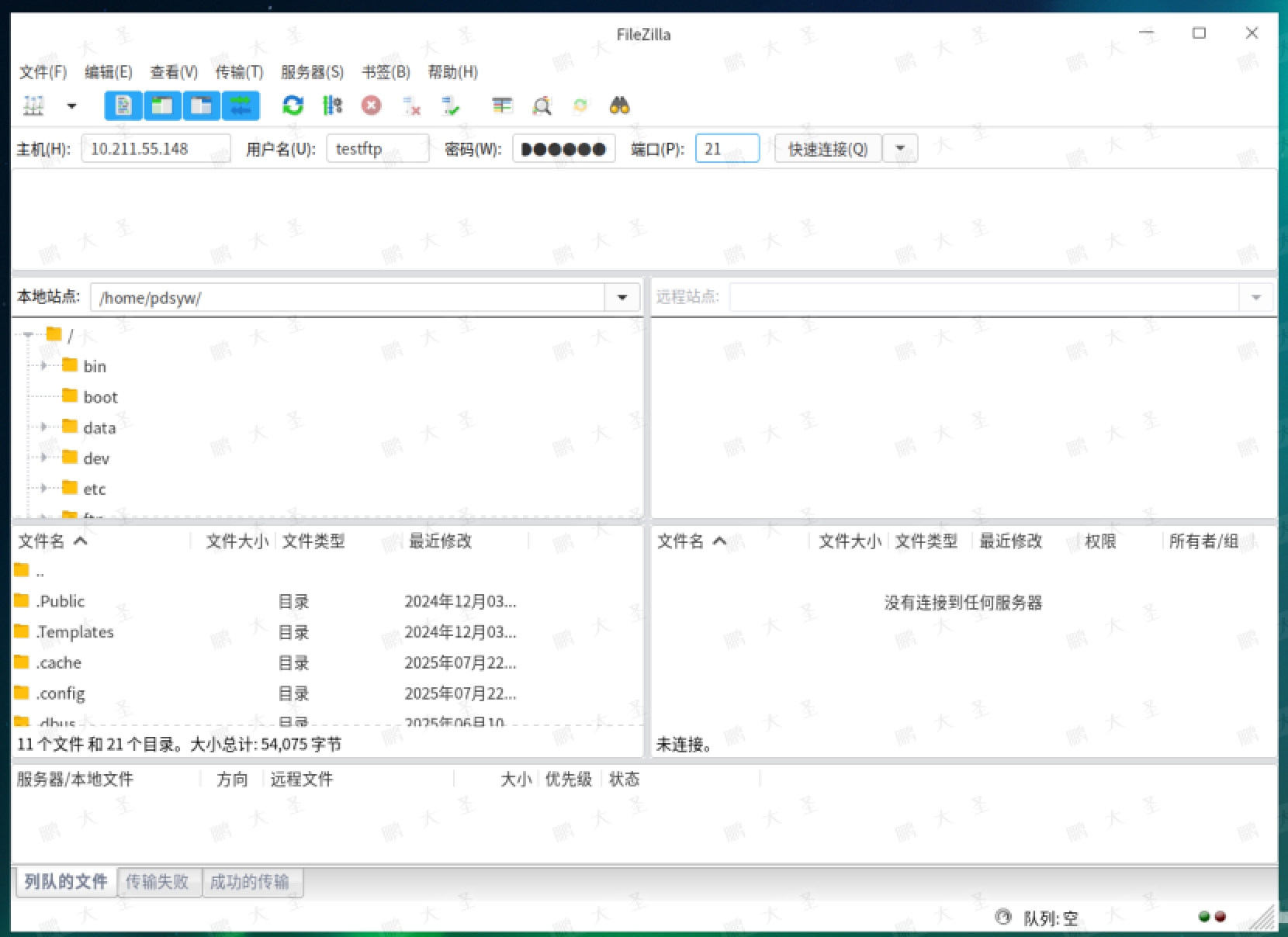The width and height of the screenshot is (1288, 937).
Task: Open directory comparison
Action: pyautogui.click(x=502, y=105)
